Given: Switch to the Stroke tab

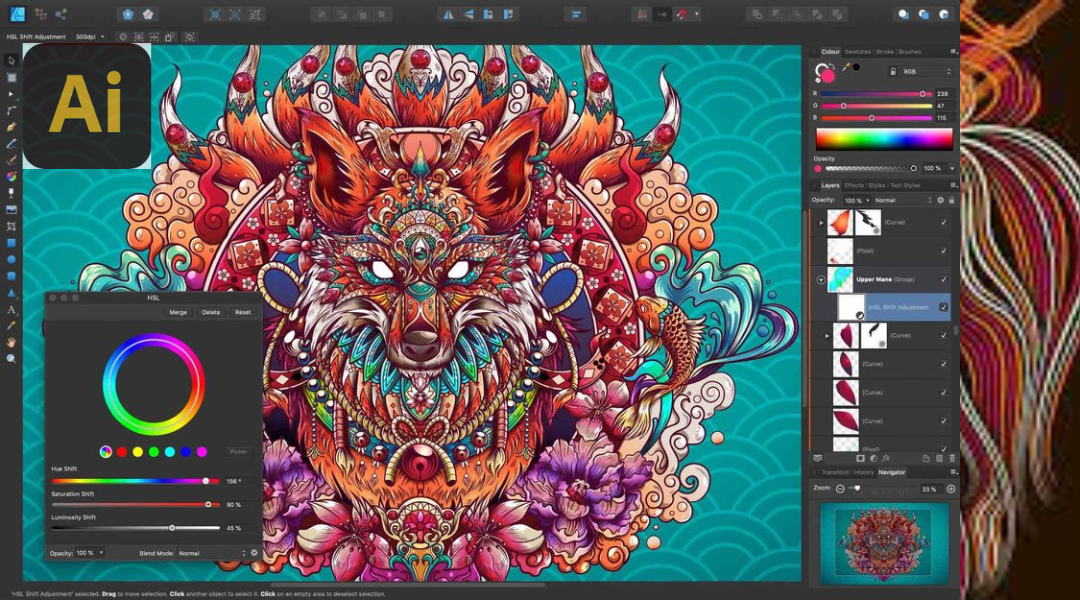Looking at the screenshot, I should click(884, 52).
